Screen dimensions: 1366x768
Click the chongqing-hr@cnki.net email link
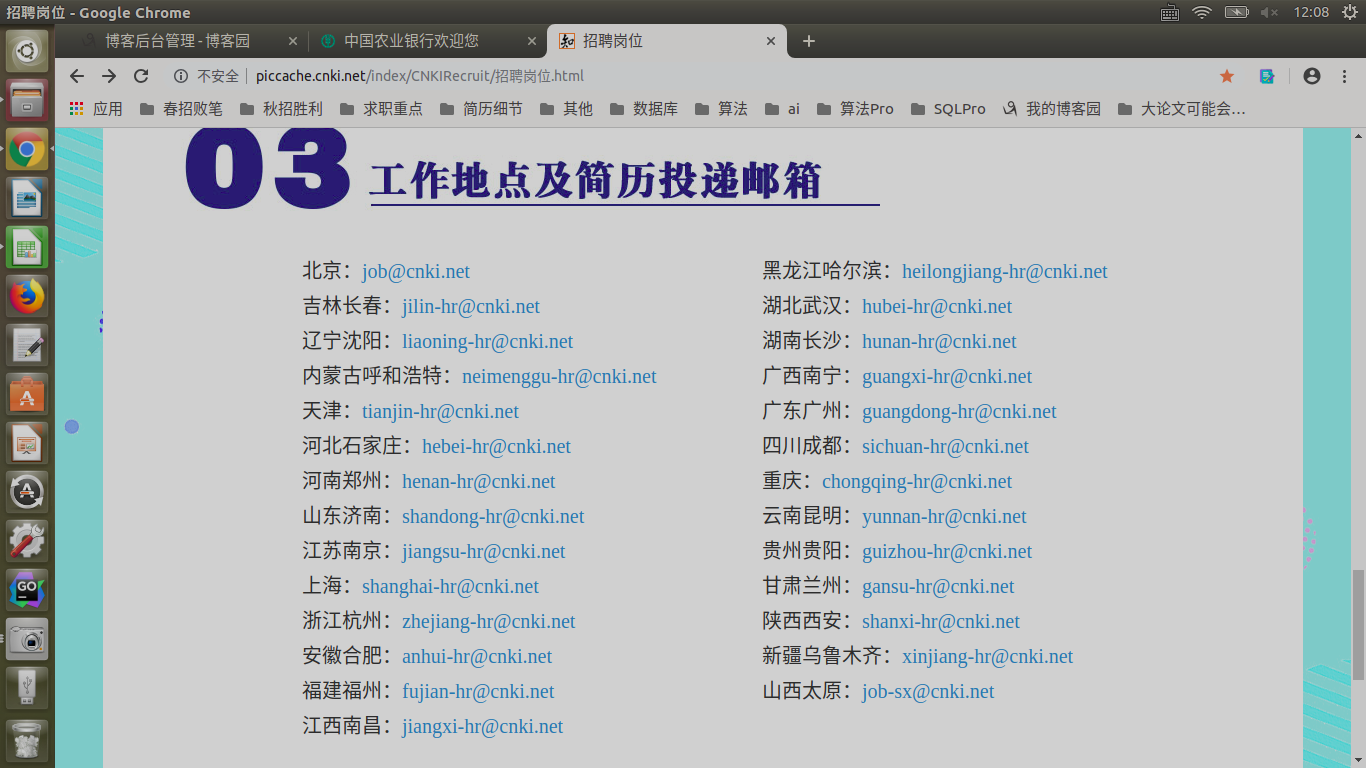tap(917, 481)
